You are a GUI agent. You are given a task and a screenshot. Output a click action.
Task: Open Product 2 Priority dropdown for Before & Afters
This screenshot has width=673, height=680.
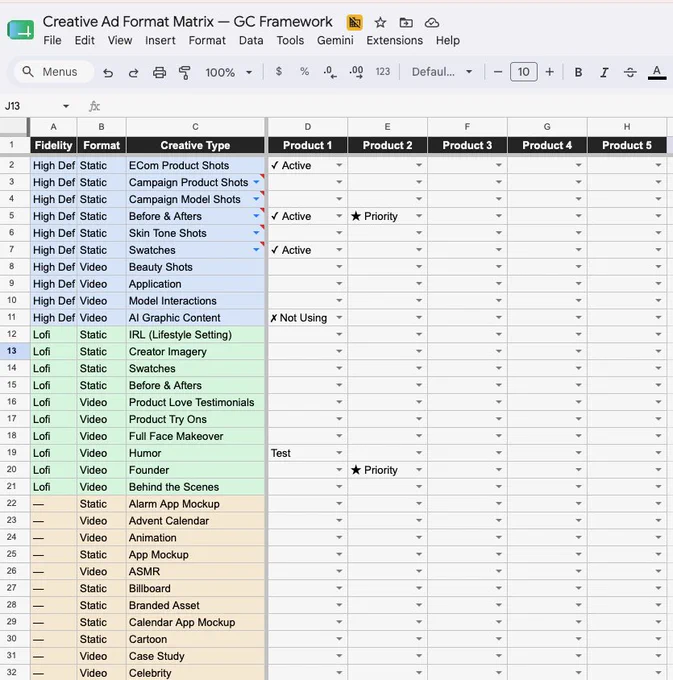419,216
